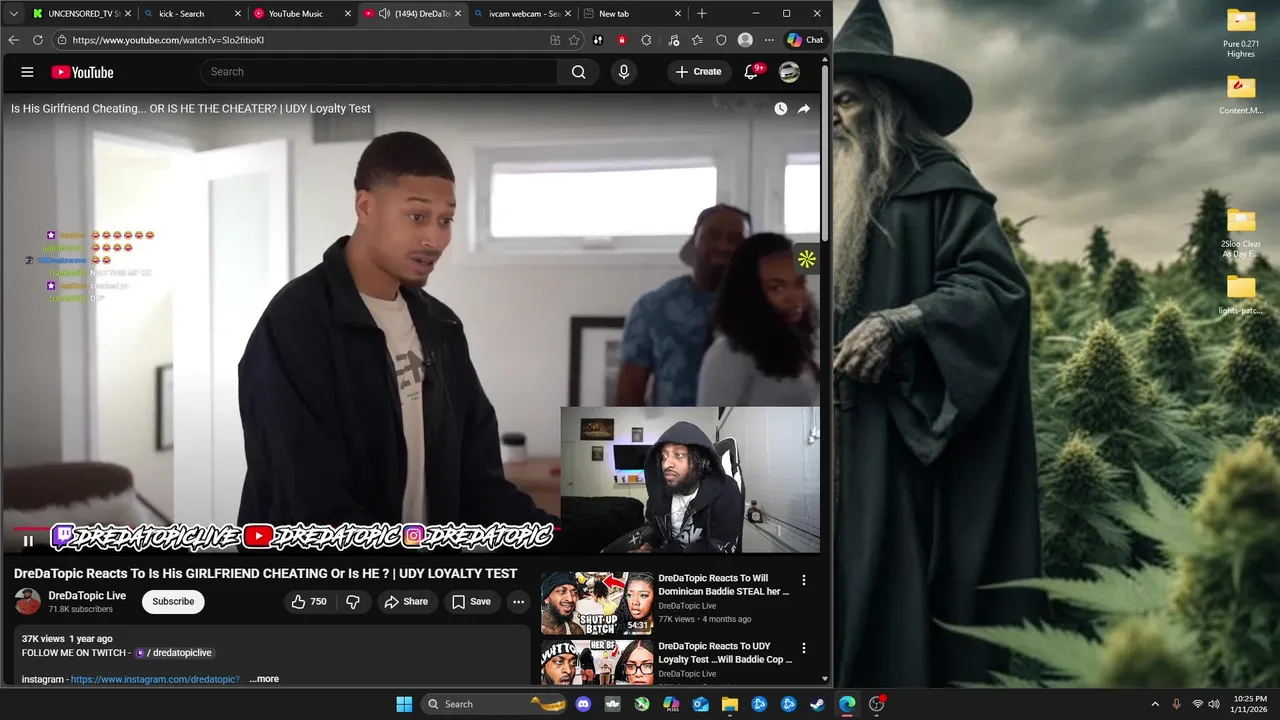The width and height of the screenshot is (1280, 720).
Task: Click the YouTube search magnifier button
Action: coord(578,72)
